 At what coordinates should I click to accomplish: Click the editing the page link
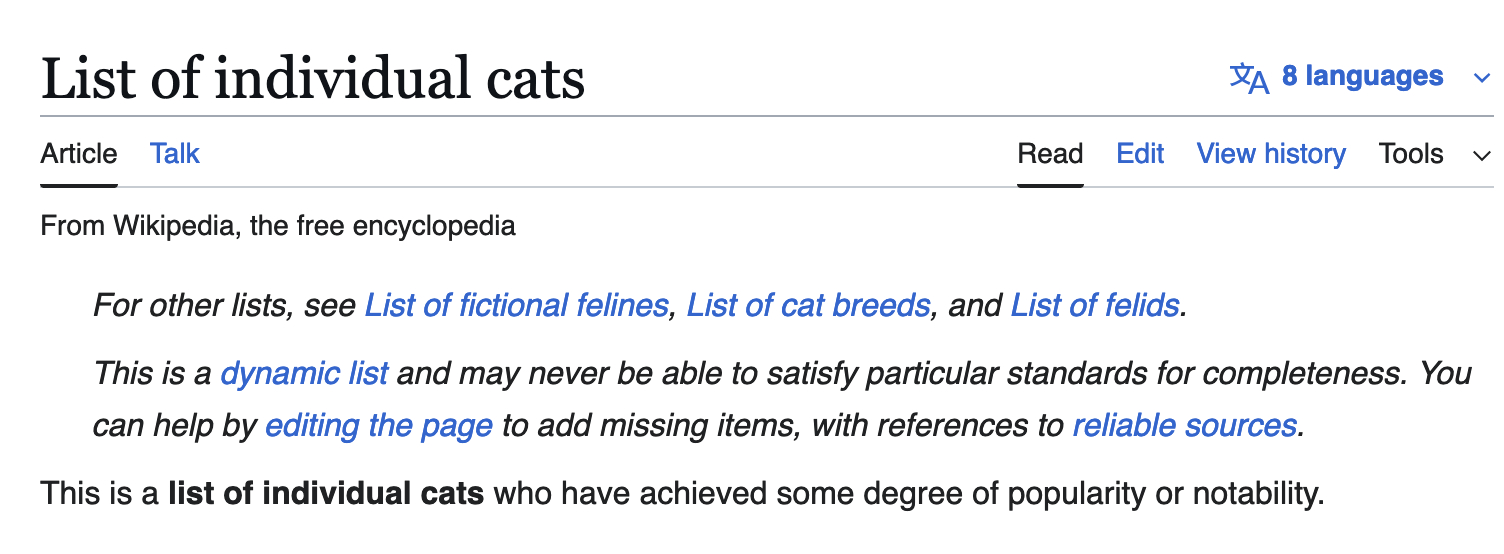(x=379, y=425)
